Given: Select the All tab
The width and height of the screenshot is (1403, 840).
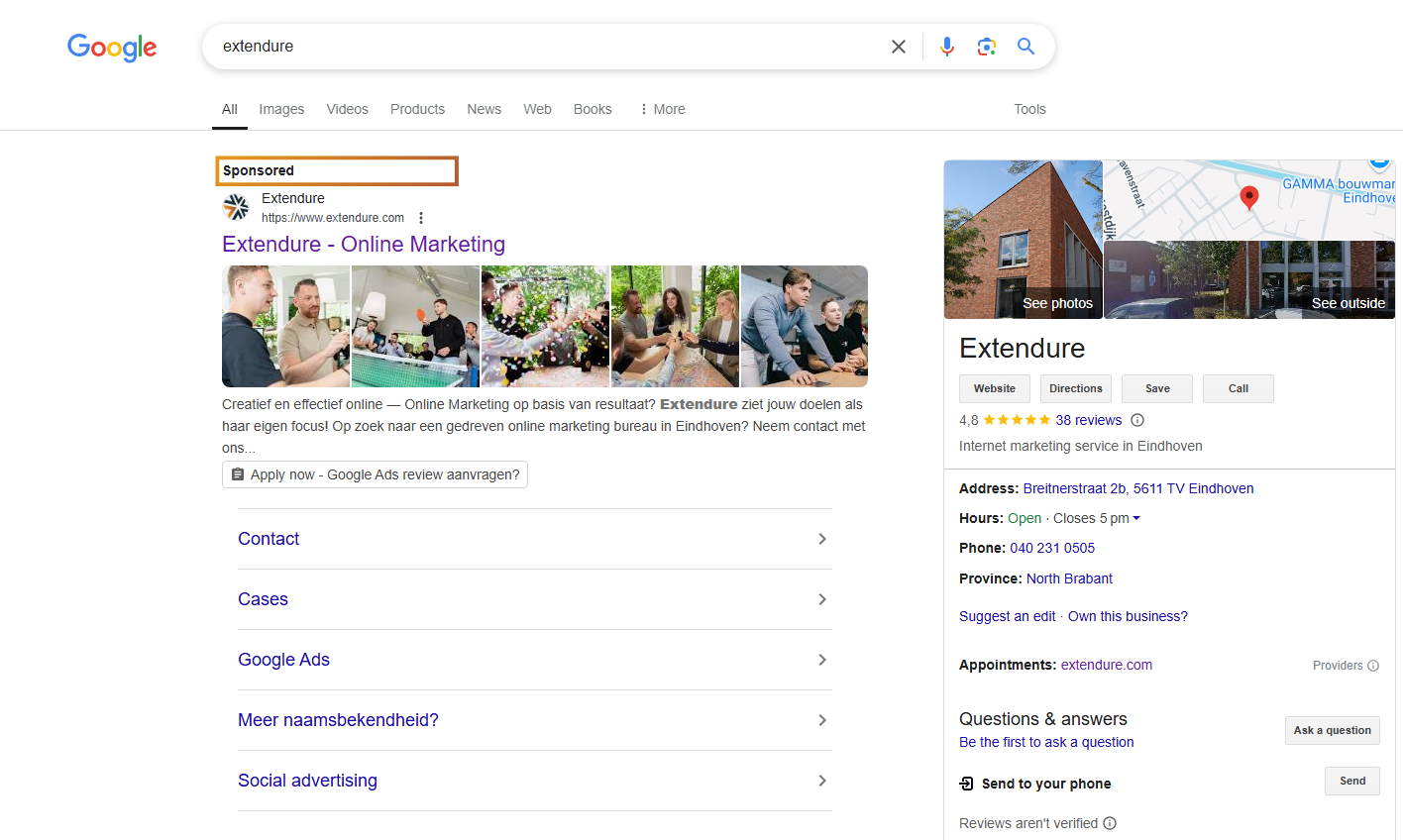Looking at the screenshot, I should [x=230, y=109].
